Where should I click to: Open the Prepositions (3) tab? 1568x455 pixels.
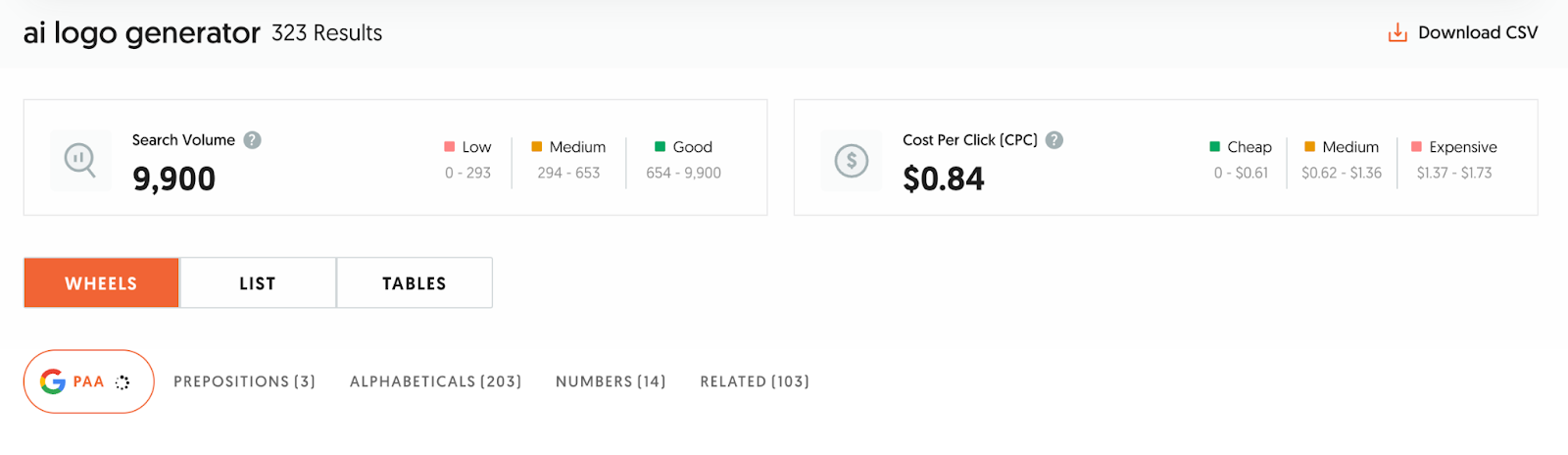pos(244,381)
